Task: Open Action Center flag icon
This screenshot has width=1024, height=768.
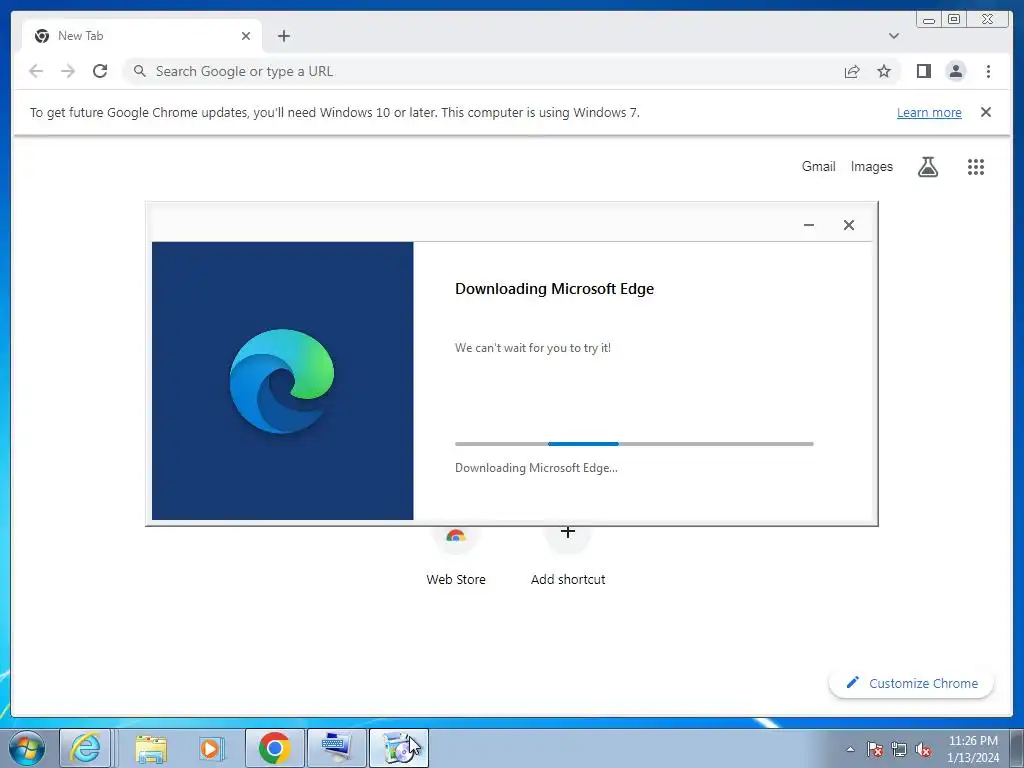Action: (x=875, y=749)
